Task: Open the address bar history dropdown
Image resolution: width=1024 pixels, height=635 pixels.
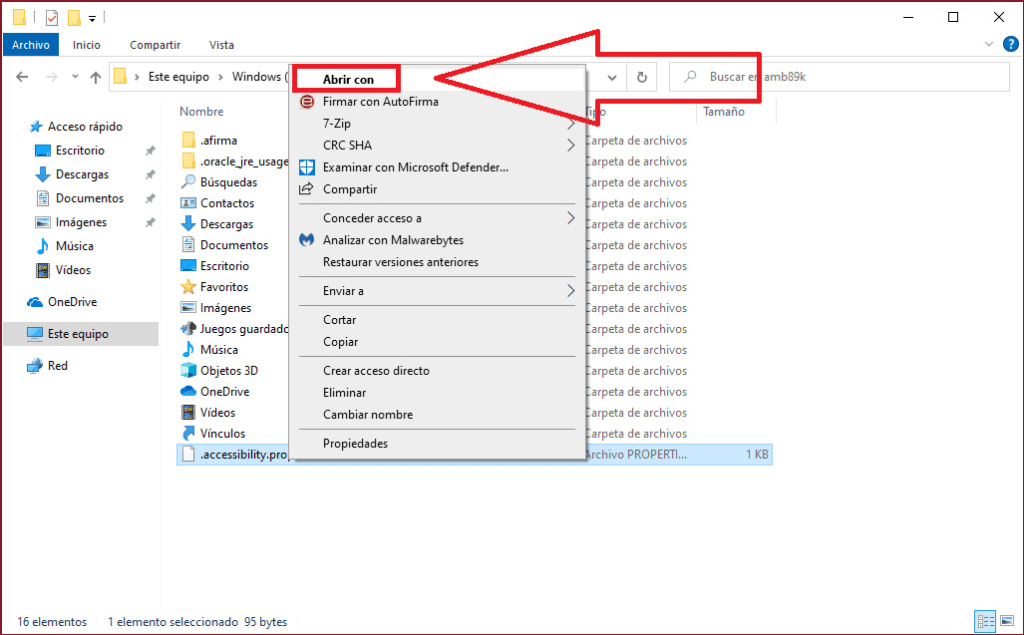Action: (x=612, y=77)
